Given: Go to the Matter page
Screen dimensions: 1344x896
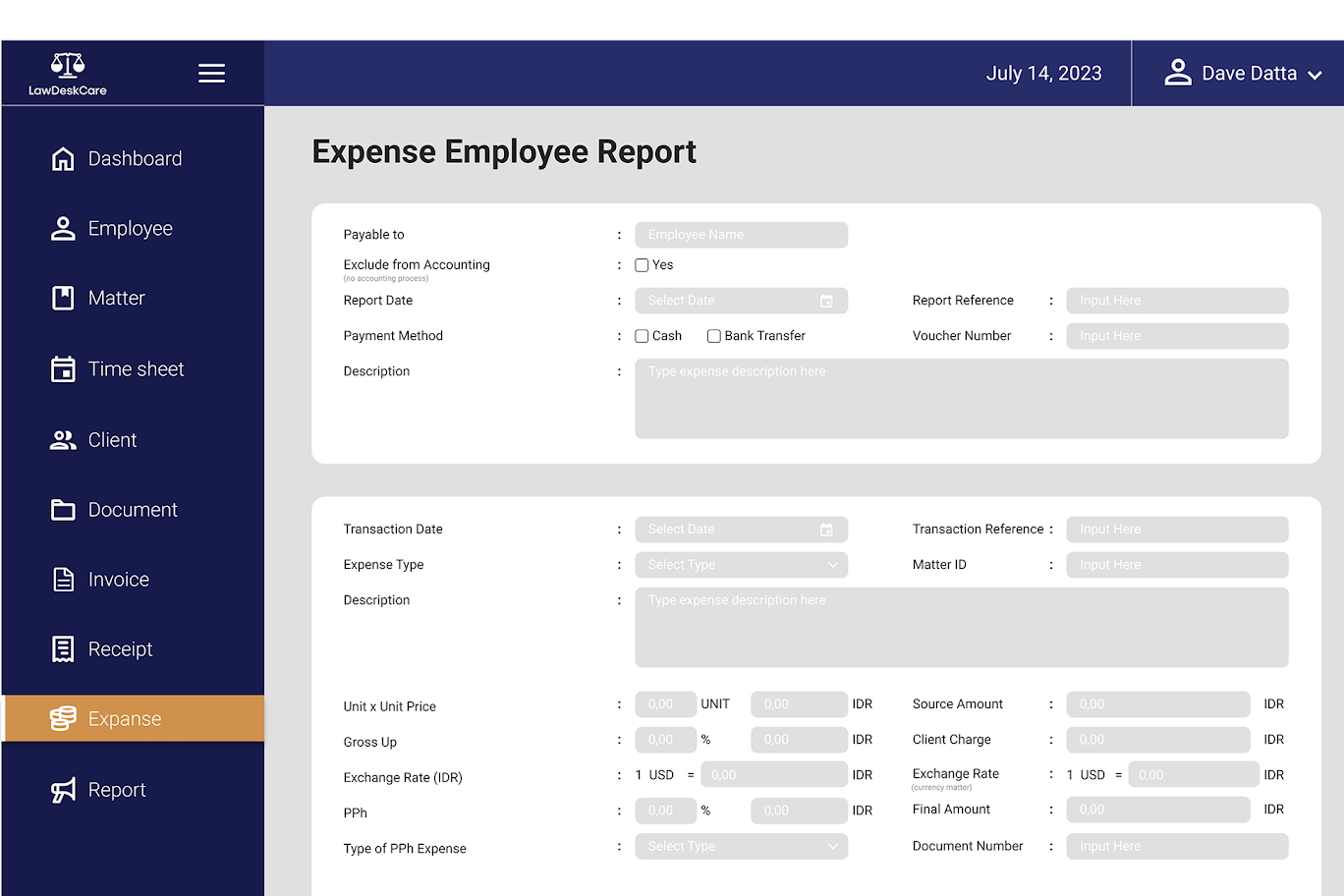Looking at the screenshot, I should click(x=116, y=299).
